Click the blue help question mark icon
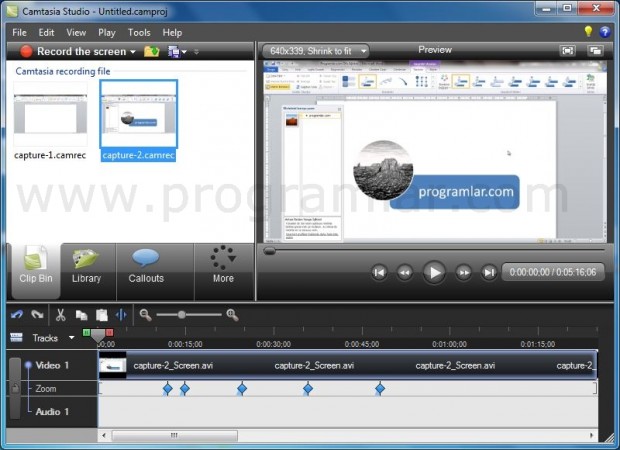Image resolution: width=620 pixels, height=450 pixels. coord(605,32)
